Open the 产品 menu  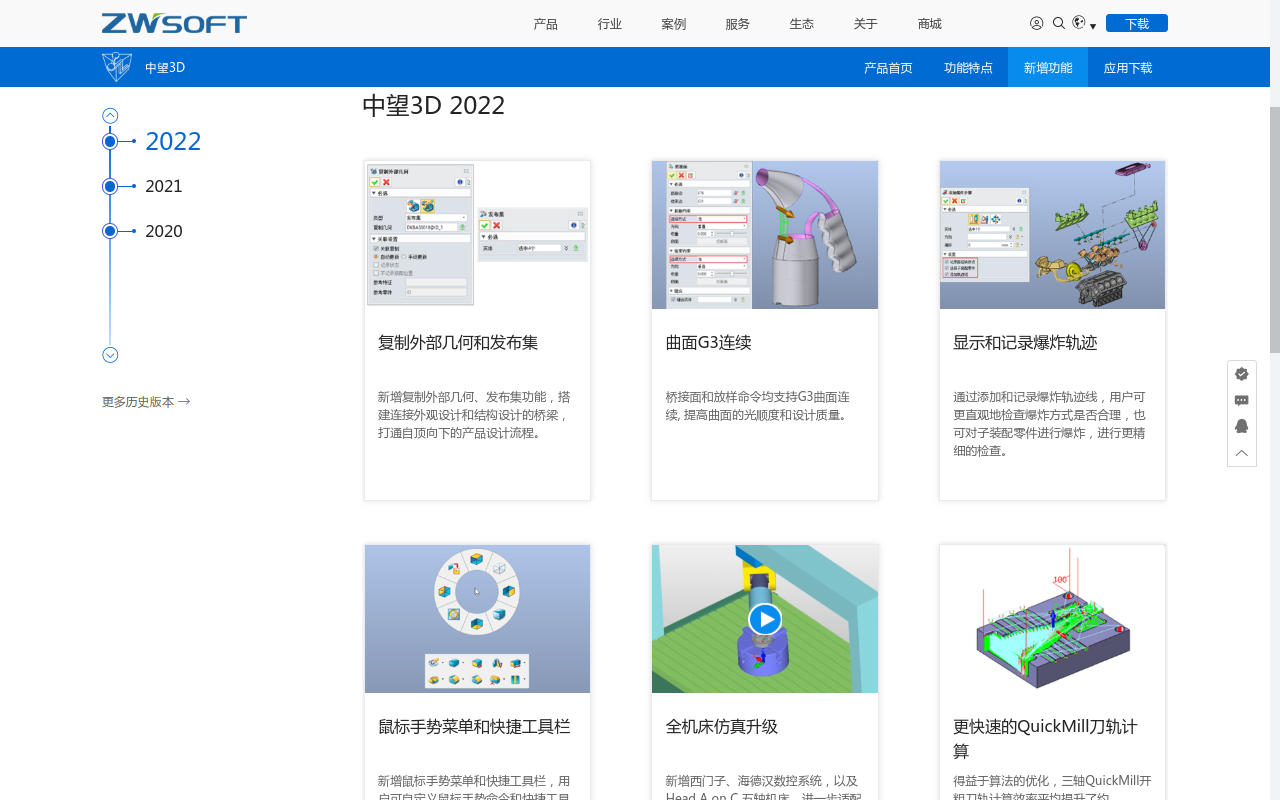point(546,24)
